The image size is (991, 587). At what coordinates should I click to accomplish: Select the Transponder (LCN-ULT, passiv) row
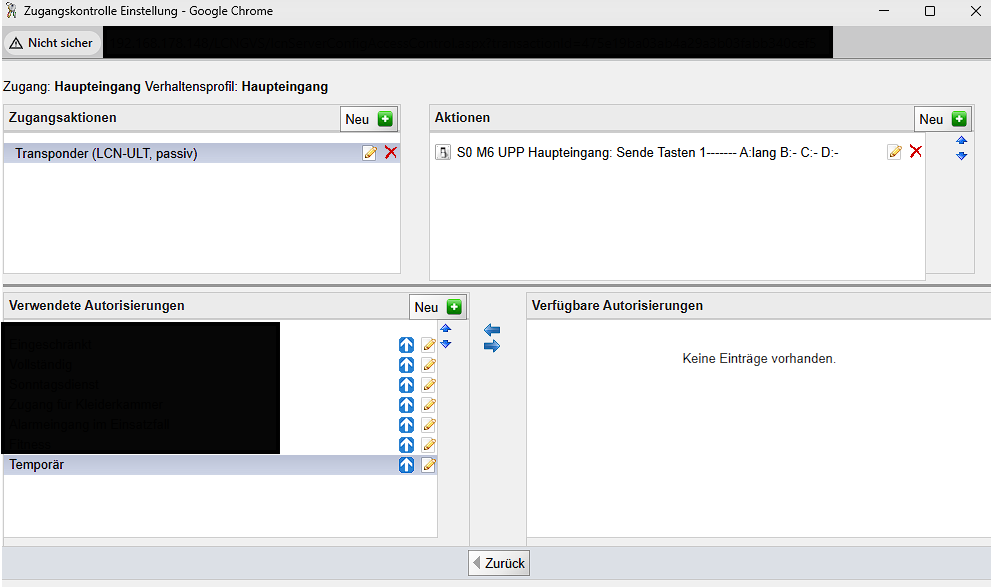[x=180, y=153]
